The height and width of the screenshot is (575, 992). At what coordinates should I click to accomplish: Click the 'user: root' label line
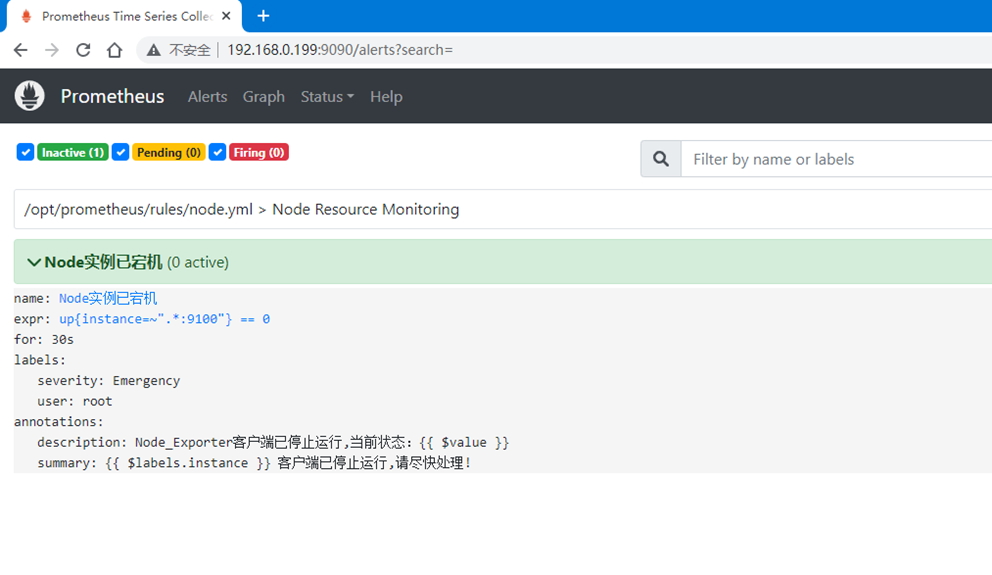point(75,401)
